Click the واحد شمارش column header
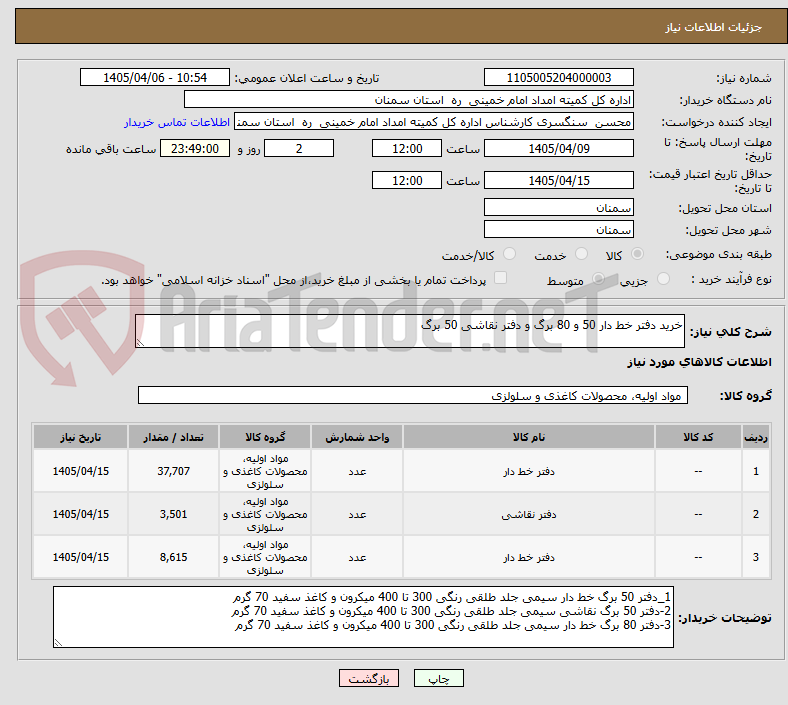 [357, 437]
